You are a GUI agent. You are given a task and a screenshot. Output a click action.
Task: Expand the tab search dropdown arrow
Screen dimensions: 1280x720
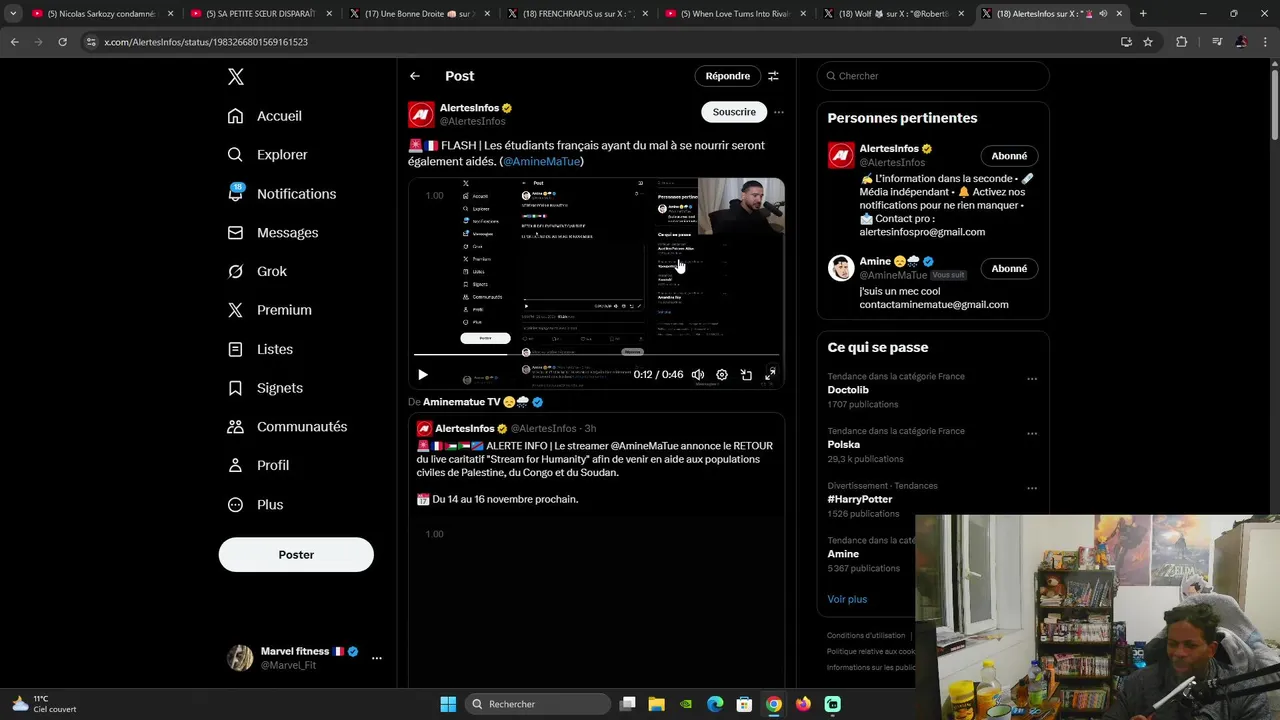[x=12, y=14]
